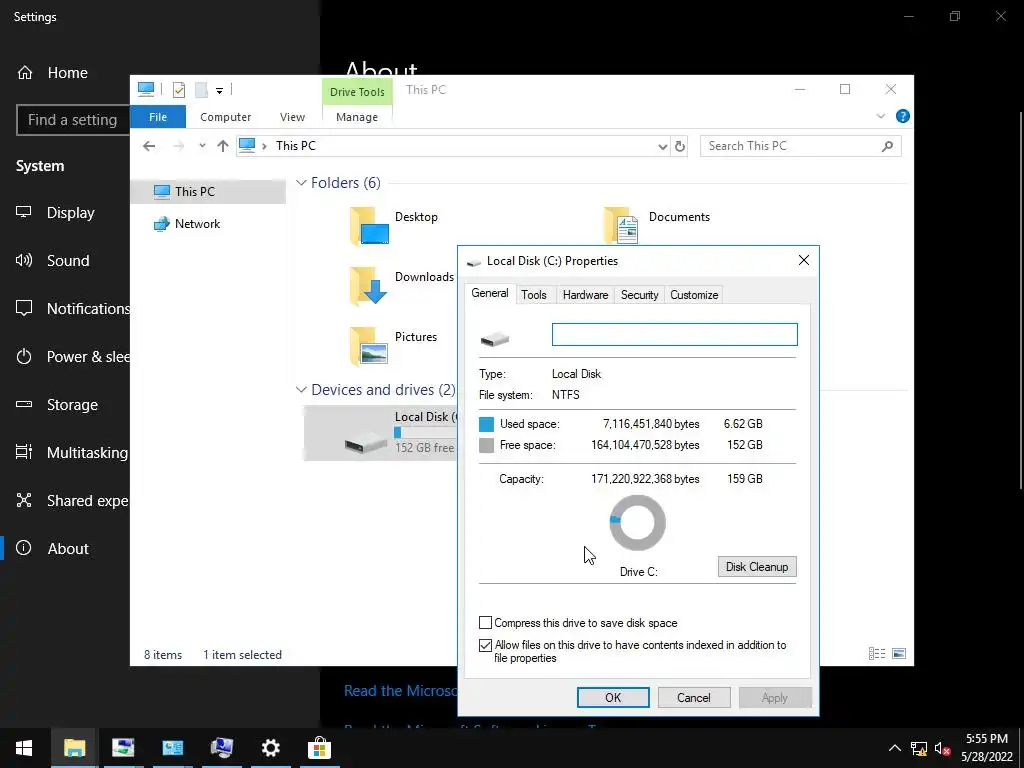Viewport: 1024px width, 768px height.
Task: Expand the Explorer ribbon with the chevron
Action: pyautogui.click(x=880, y=116)
